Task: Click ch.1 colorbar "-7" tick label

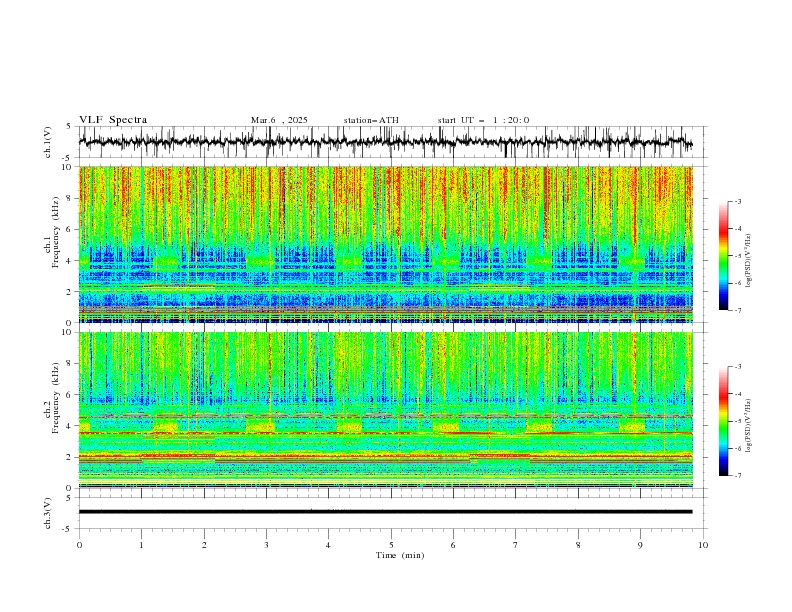Action: point(738,310)
